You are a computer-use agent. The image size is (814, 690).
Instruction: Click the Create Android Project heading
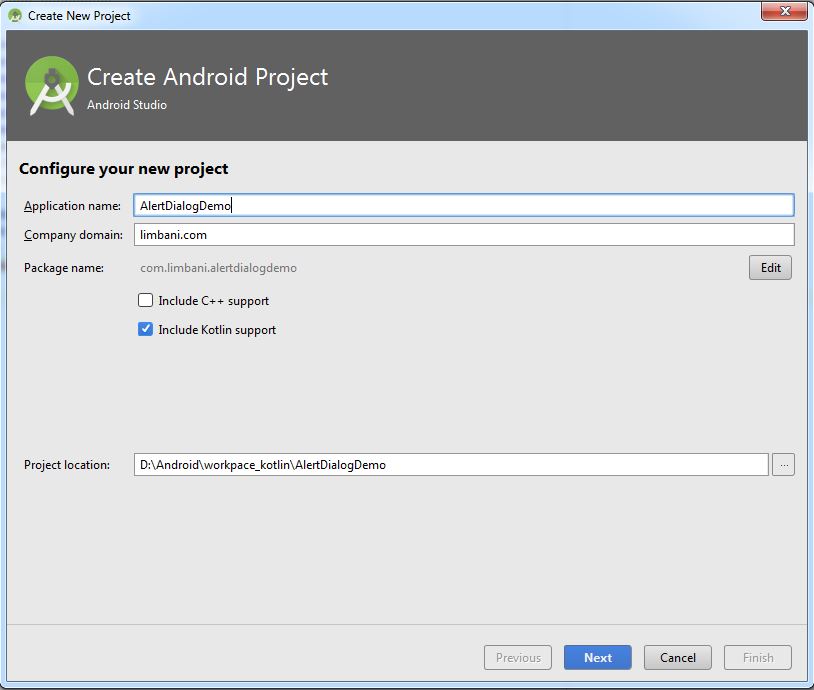(x=207, y=77)
